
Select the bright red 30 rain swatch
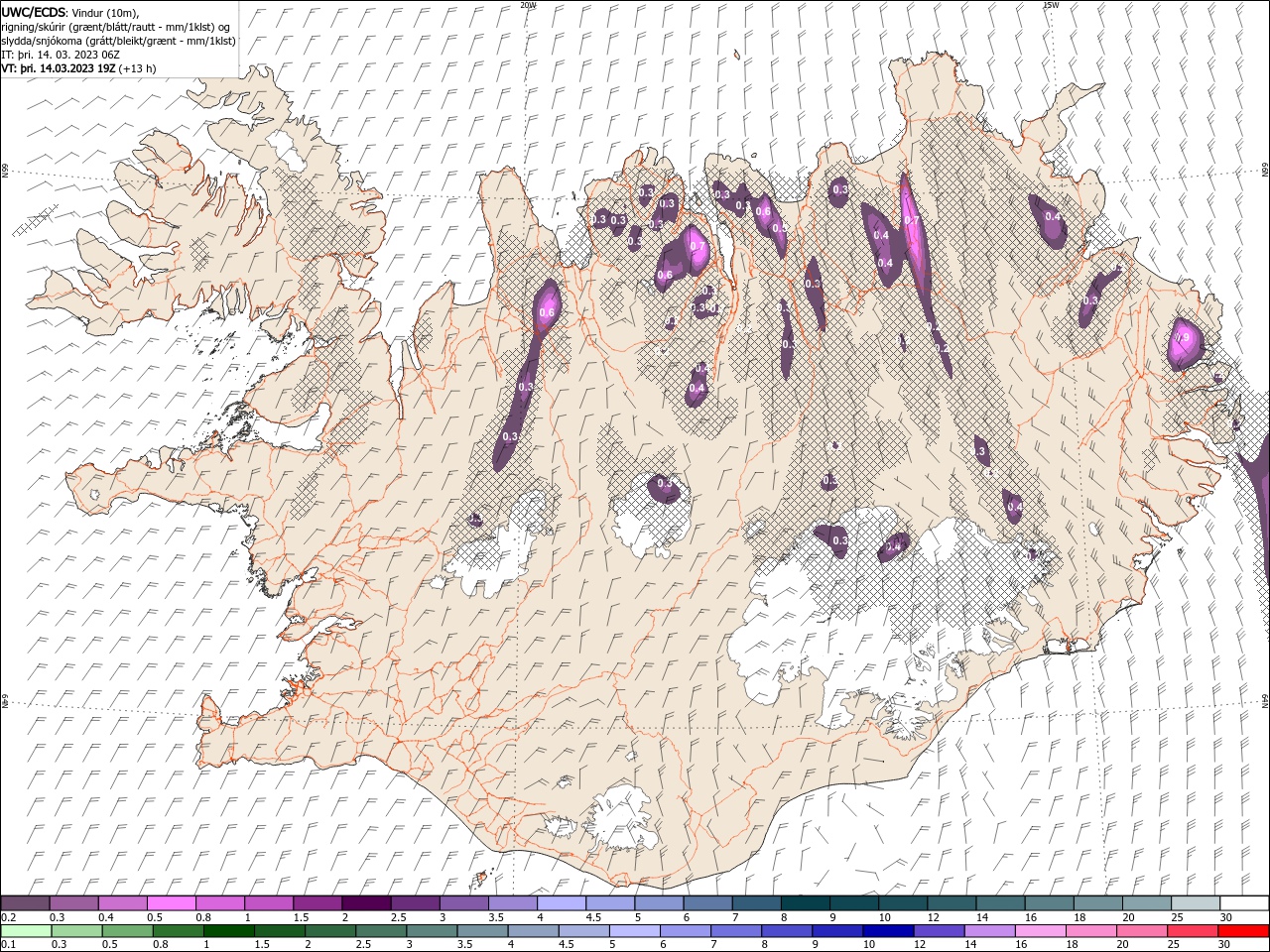click(x=1243, y=931)
